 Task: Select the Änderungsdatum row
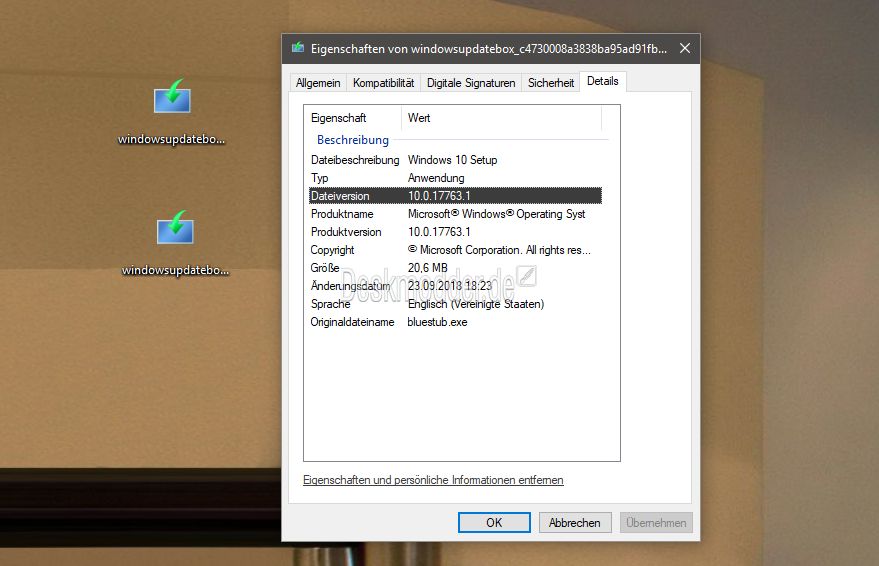point(455,285)
